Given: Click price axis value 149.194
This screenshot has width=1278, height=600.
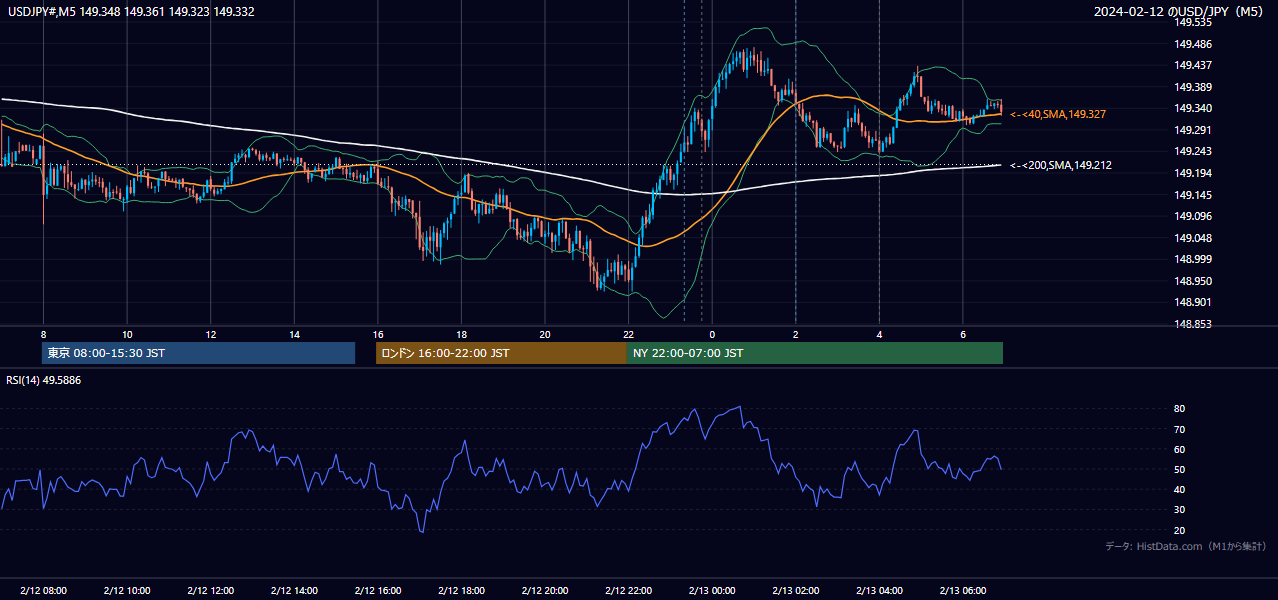Looking at the screenshot, I should pyautogui.click(x=1193, y=173).
